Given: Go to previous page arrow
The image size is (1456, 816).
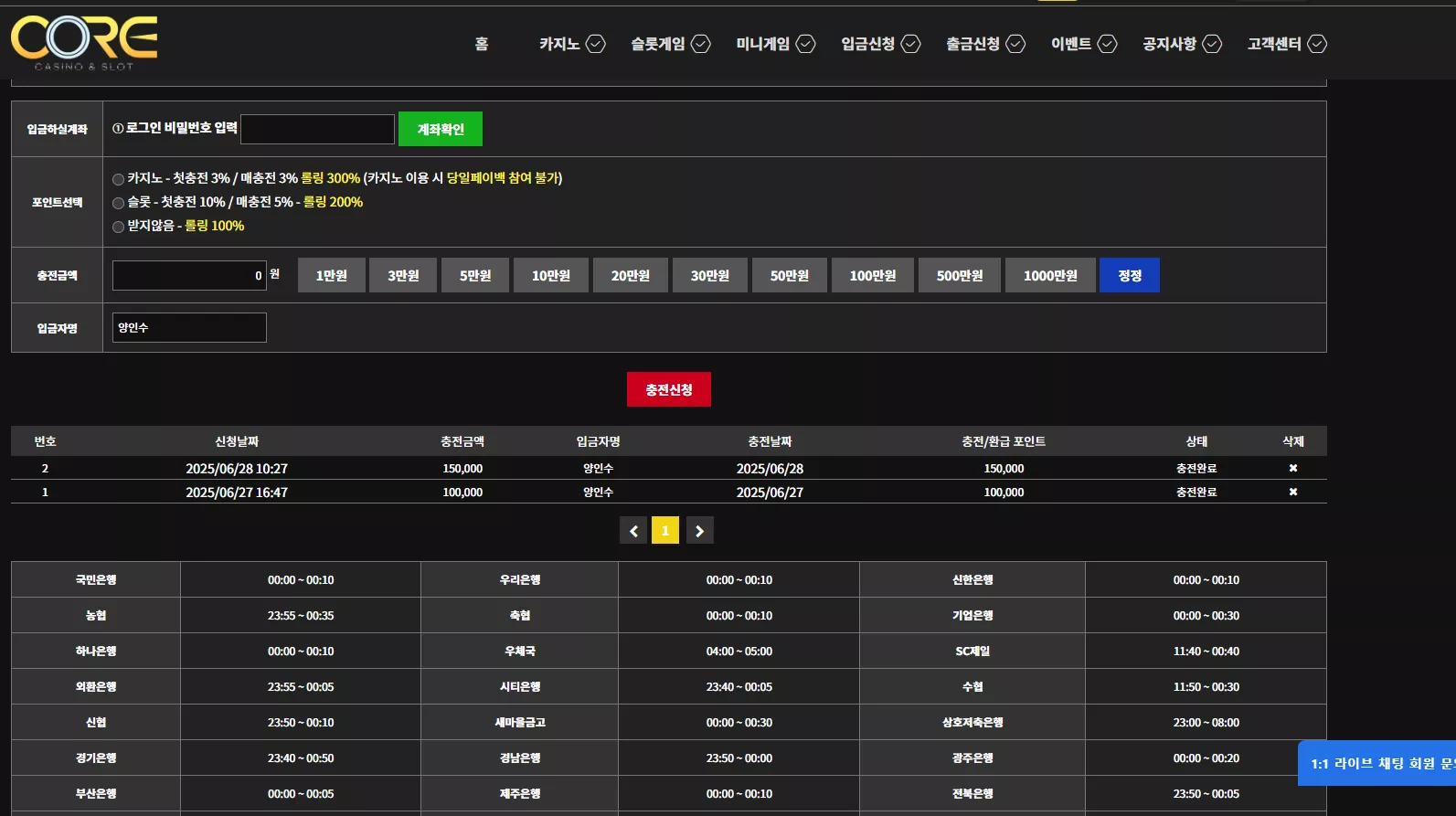Looking at the screenshot, I should 633,530.
